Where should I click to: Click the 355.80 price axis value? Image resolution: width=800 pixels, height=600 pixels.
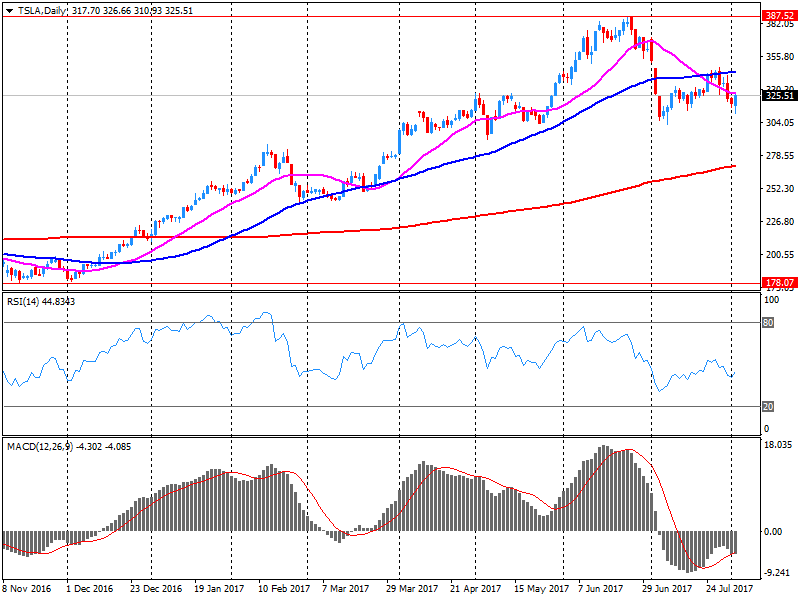pyautogui.click(x=780, y=57)
